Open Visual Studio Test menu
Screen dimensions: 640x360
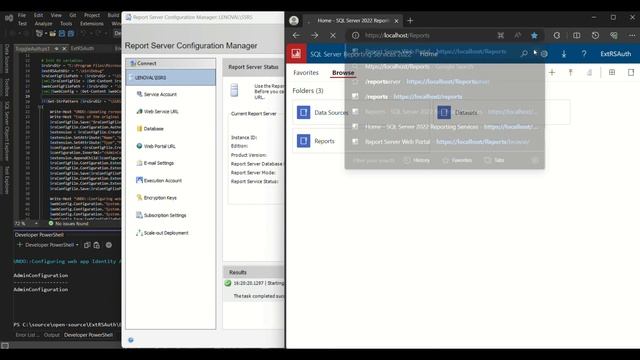point(22,24)
